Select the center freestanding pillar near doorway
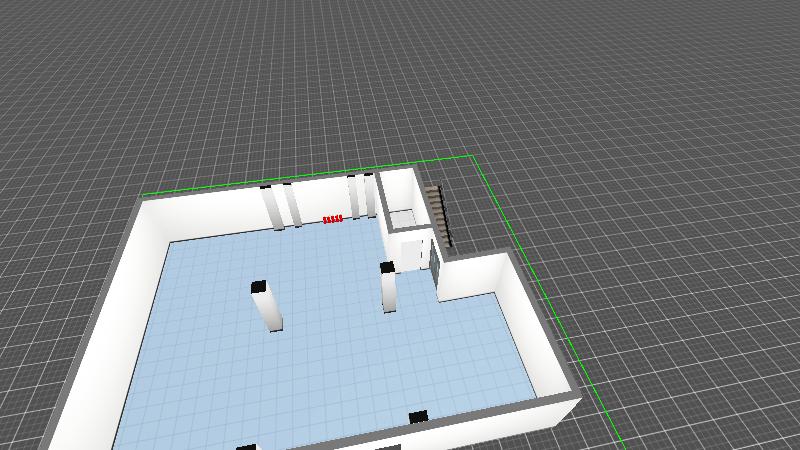The height and width of the screenshot is (450, 800). [x=389, y=289]
